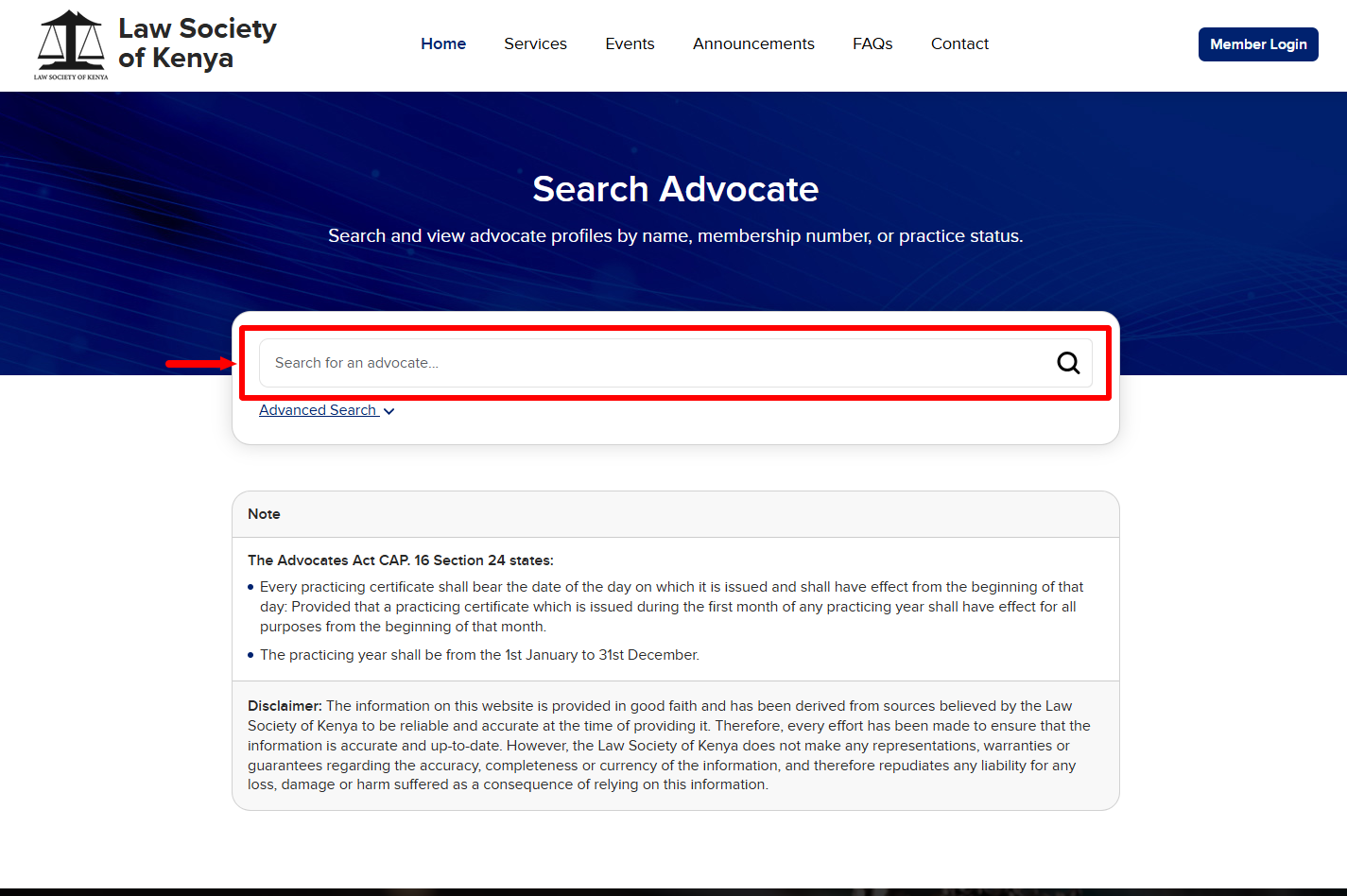Open the Contact menu item

pos(959,43)
